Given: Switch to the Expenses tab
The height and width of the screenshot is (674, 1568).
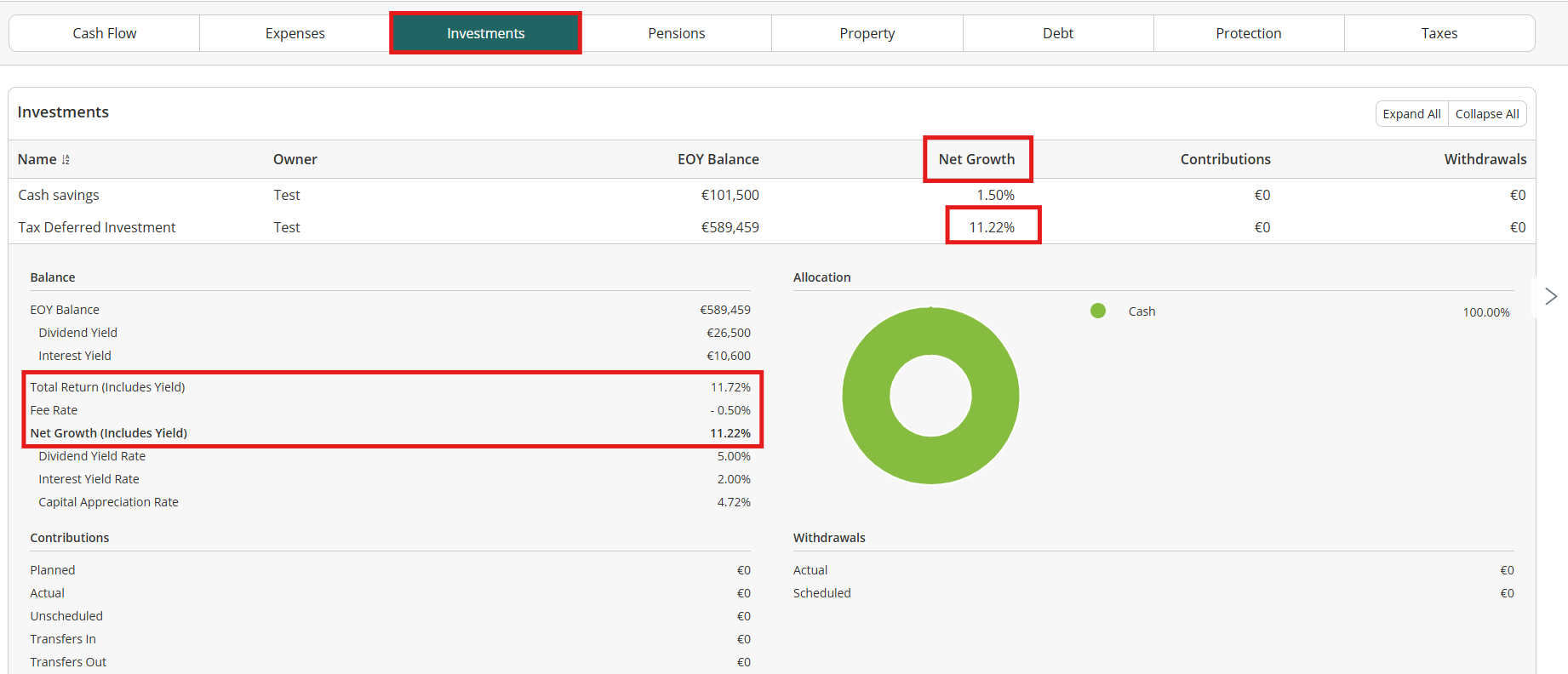Looking at the screenshot, I should tap(295, 33).
